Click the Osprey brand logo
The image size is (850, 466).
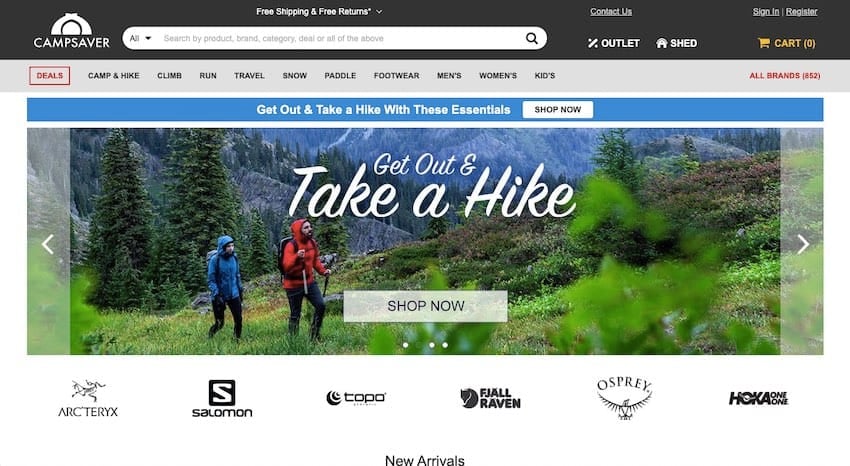tap(624, 398)
